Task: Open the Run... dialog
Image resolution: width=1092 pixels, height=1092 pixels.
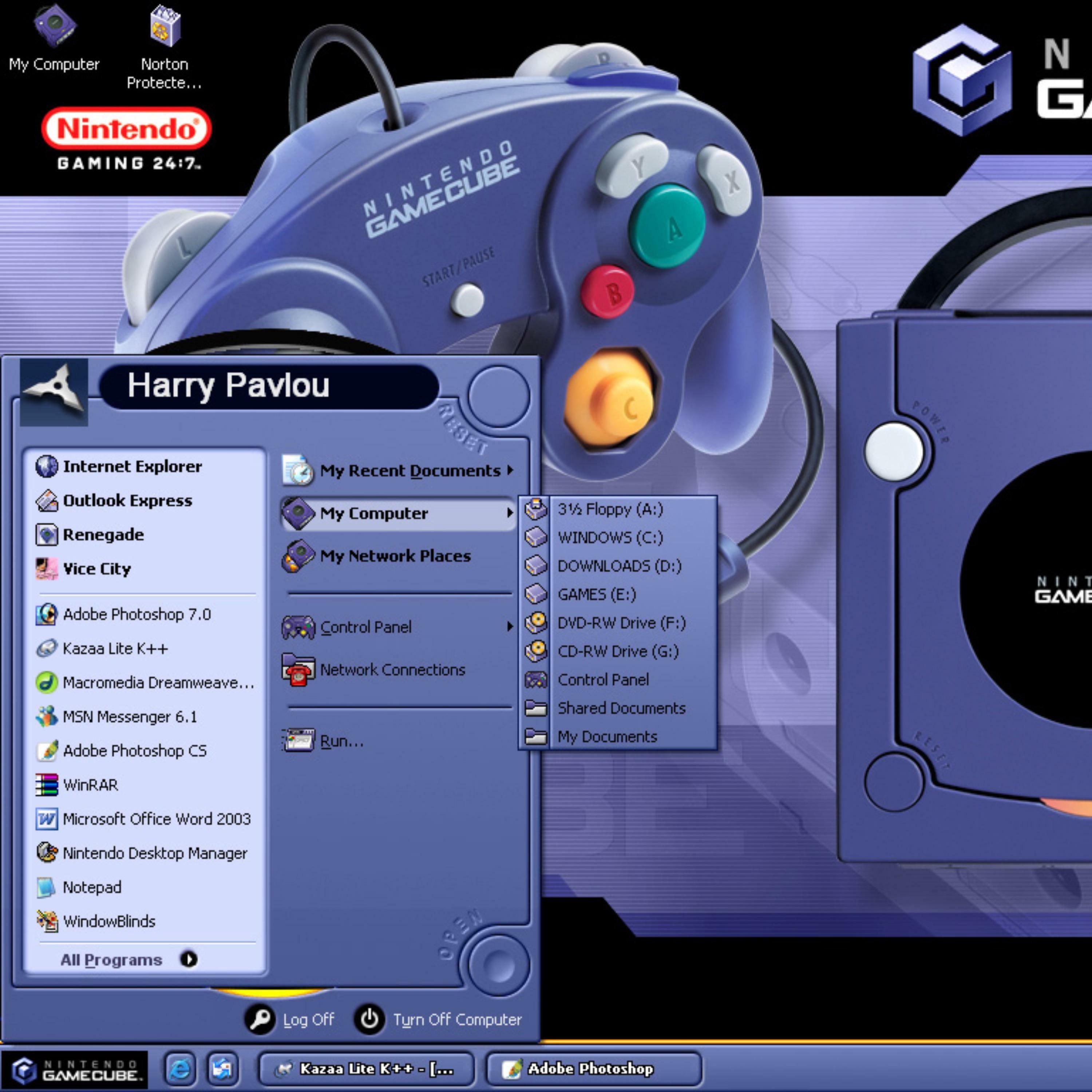Action: [x=323, y=741]
